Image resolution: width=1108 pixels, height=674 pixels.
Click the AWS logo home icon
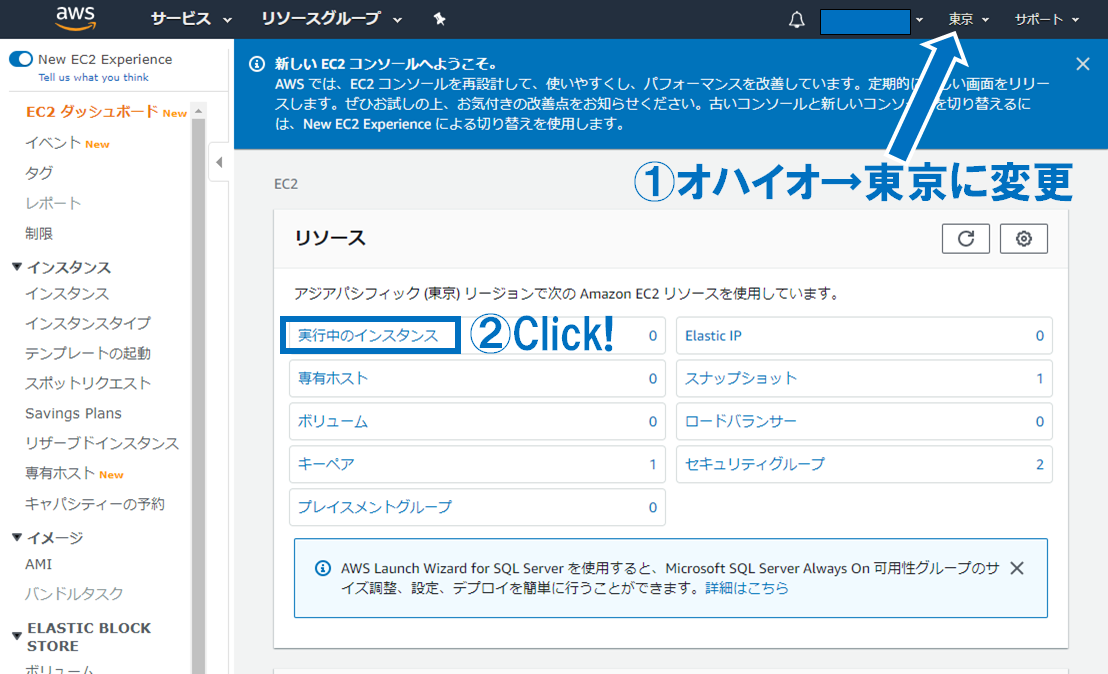[76, 18]
